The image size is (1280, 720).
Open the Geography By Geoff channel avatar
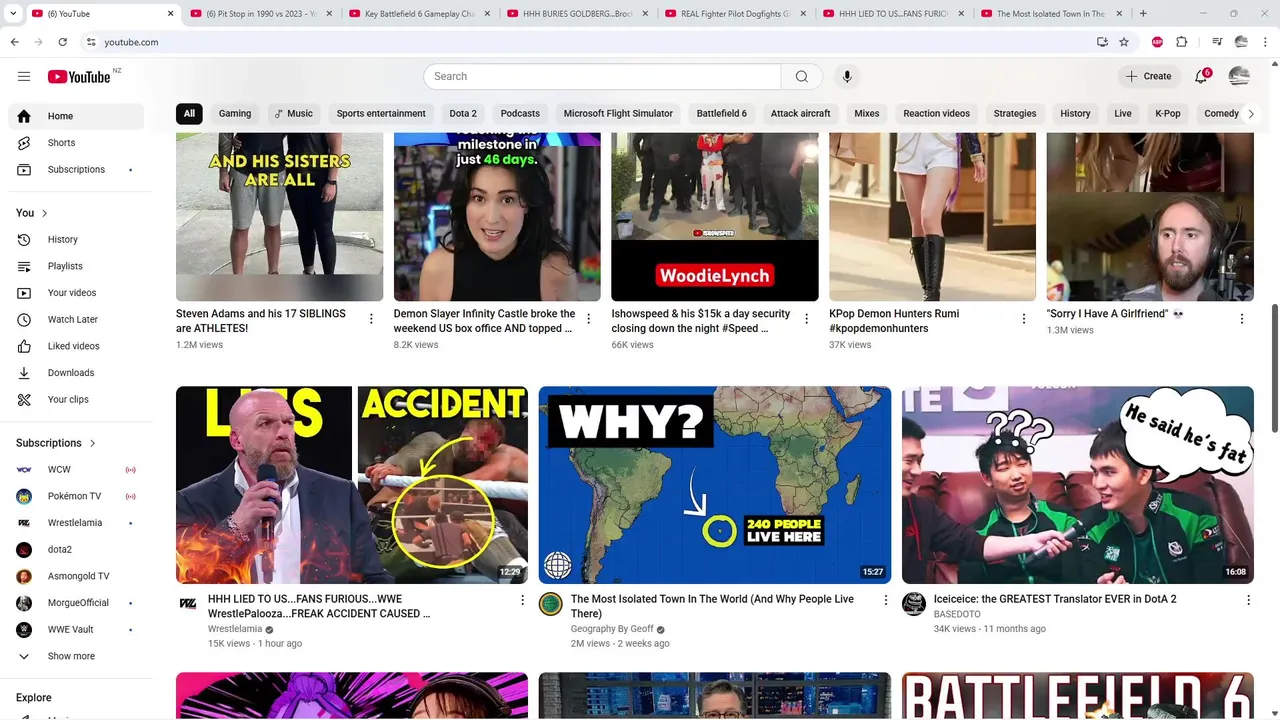click(551, 604)
